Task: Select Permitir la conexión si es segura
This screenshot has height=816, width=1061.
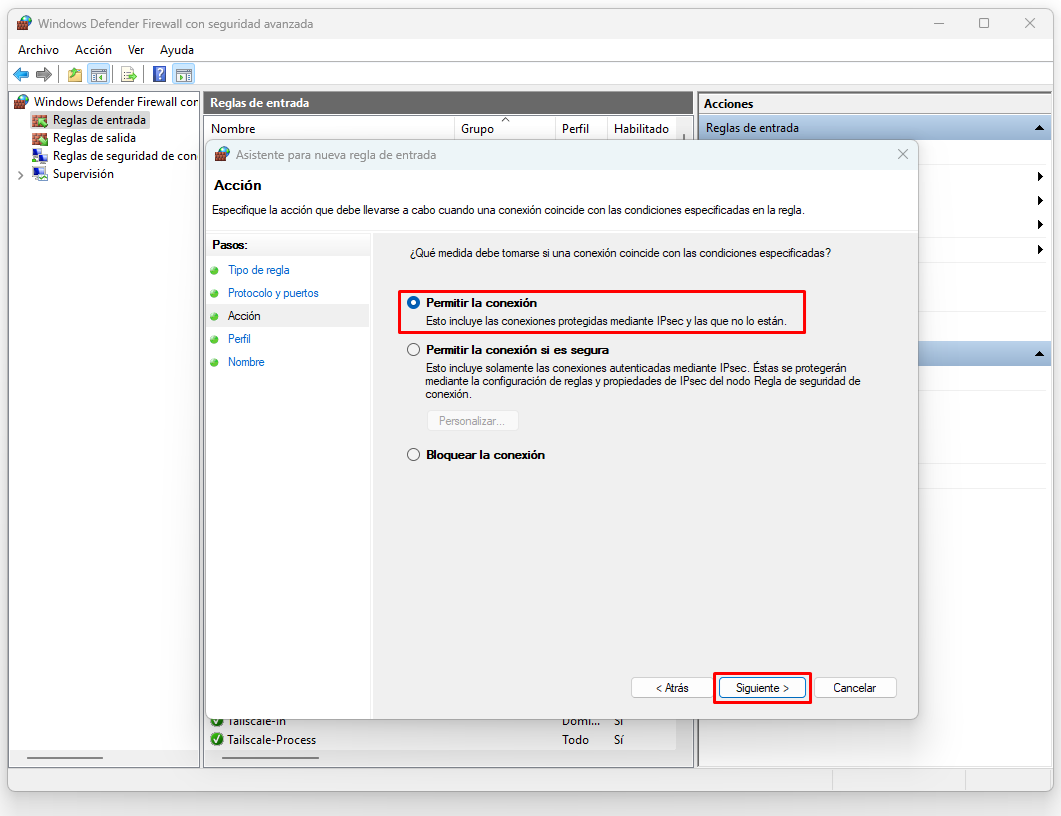Action: pyautogui.click(x=413, y=350)
